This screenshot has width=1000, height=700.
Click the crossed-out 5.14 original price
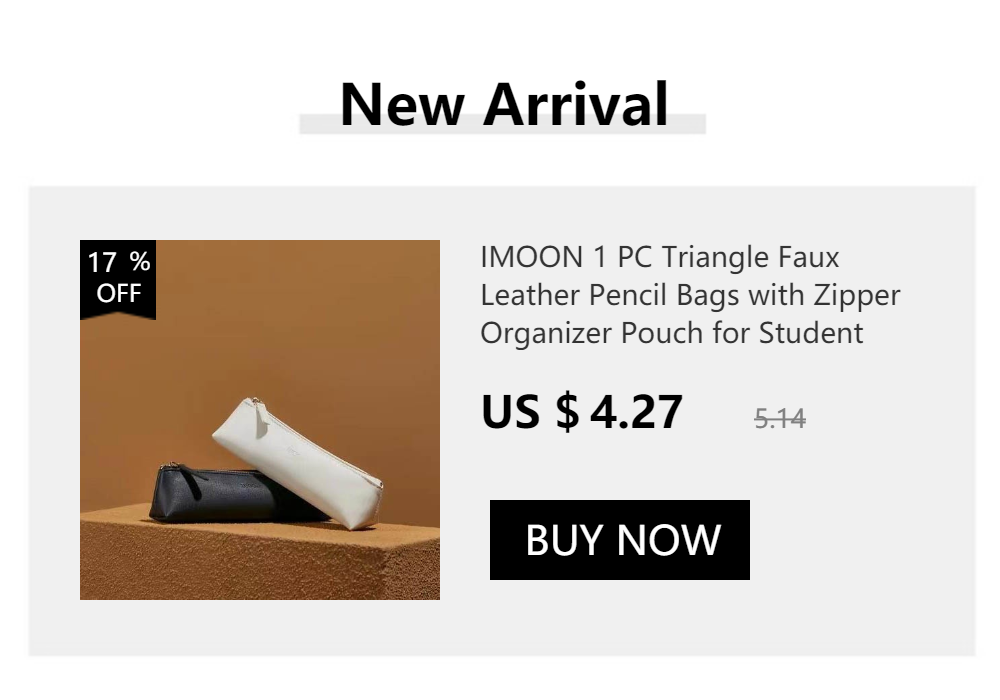[x=780, y=419]
